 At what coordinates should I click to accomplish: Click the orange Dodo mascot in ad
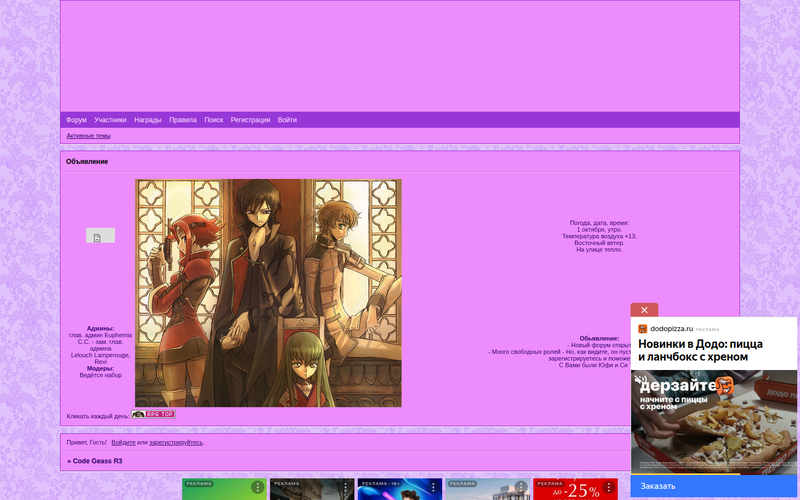[x=724, y=385]
